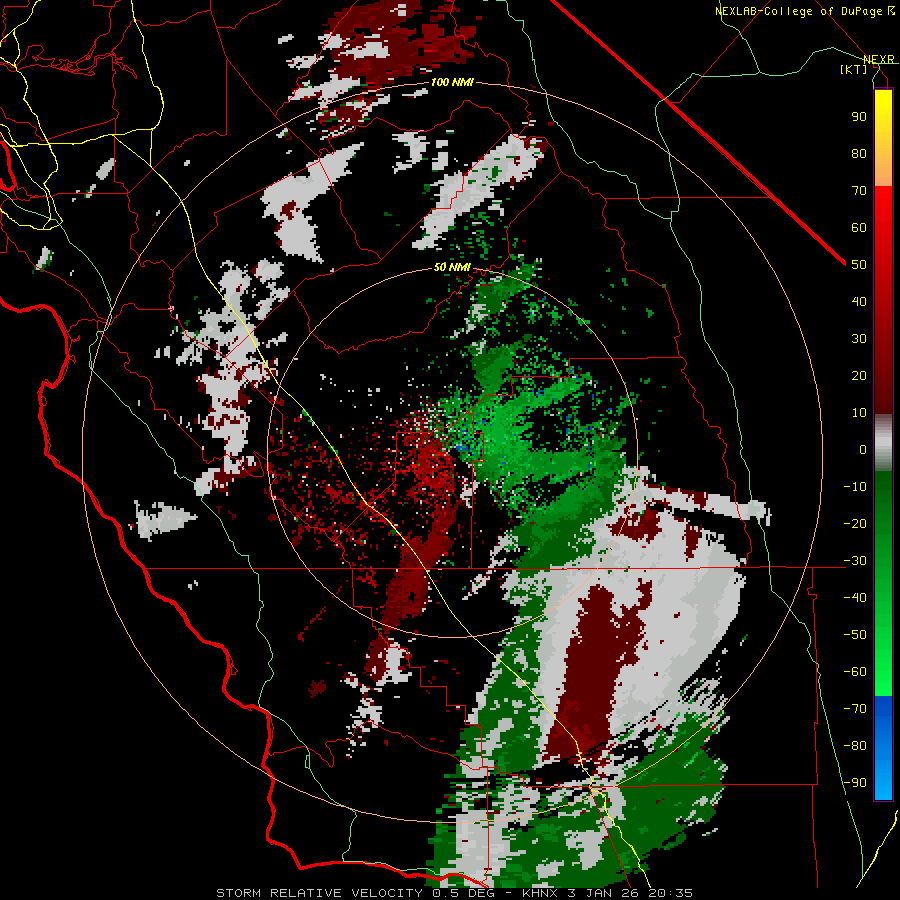This screenshot has width=900, height=900.
Task: Click the 20:35 timestamp in the caption
Action: tap(670, 893)
